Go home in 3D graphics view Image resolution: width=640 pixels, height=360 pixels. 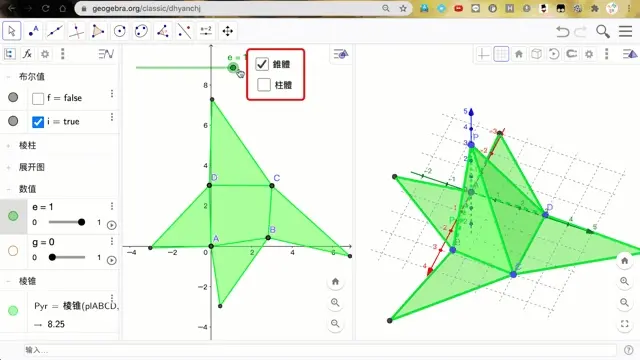pyautogui.click(x=624, y=260)
